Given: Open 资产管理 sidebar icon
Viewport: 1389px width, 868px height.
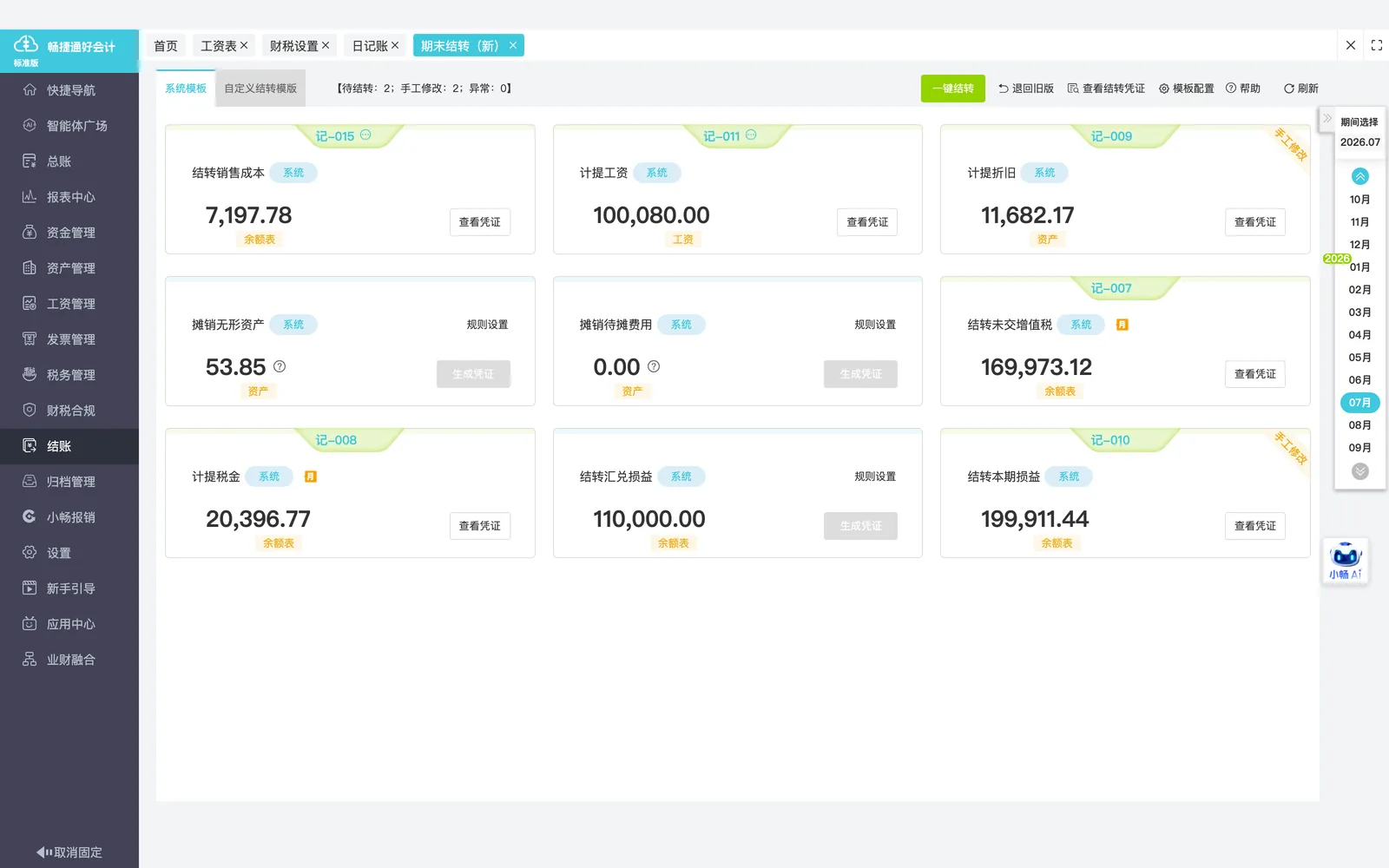Looking at the screenshot, I should coord(30,268).
